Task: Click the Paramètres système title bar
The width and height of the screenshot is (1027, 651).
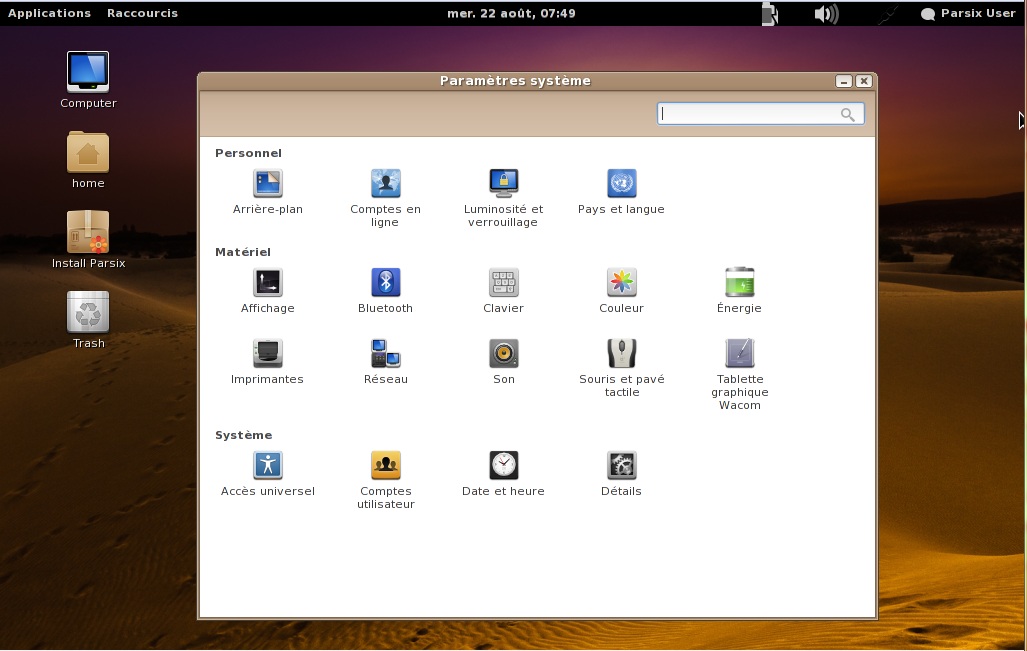Action: coord(515,81)
